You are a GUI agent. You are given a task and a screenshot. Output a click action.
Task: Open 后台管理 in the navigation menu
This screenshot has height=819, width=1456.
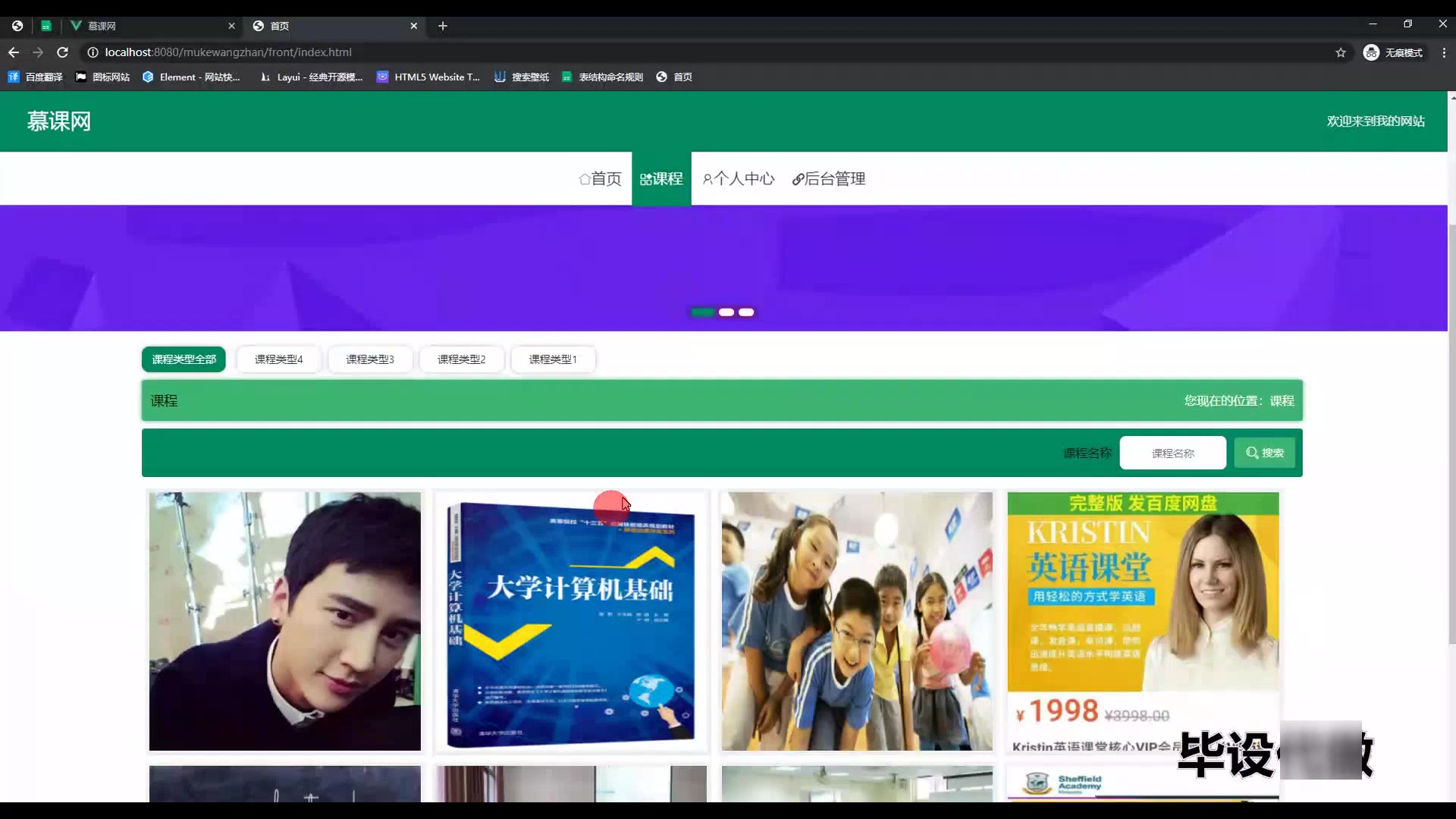point(829,179)
